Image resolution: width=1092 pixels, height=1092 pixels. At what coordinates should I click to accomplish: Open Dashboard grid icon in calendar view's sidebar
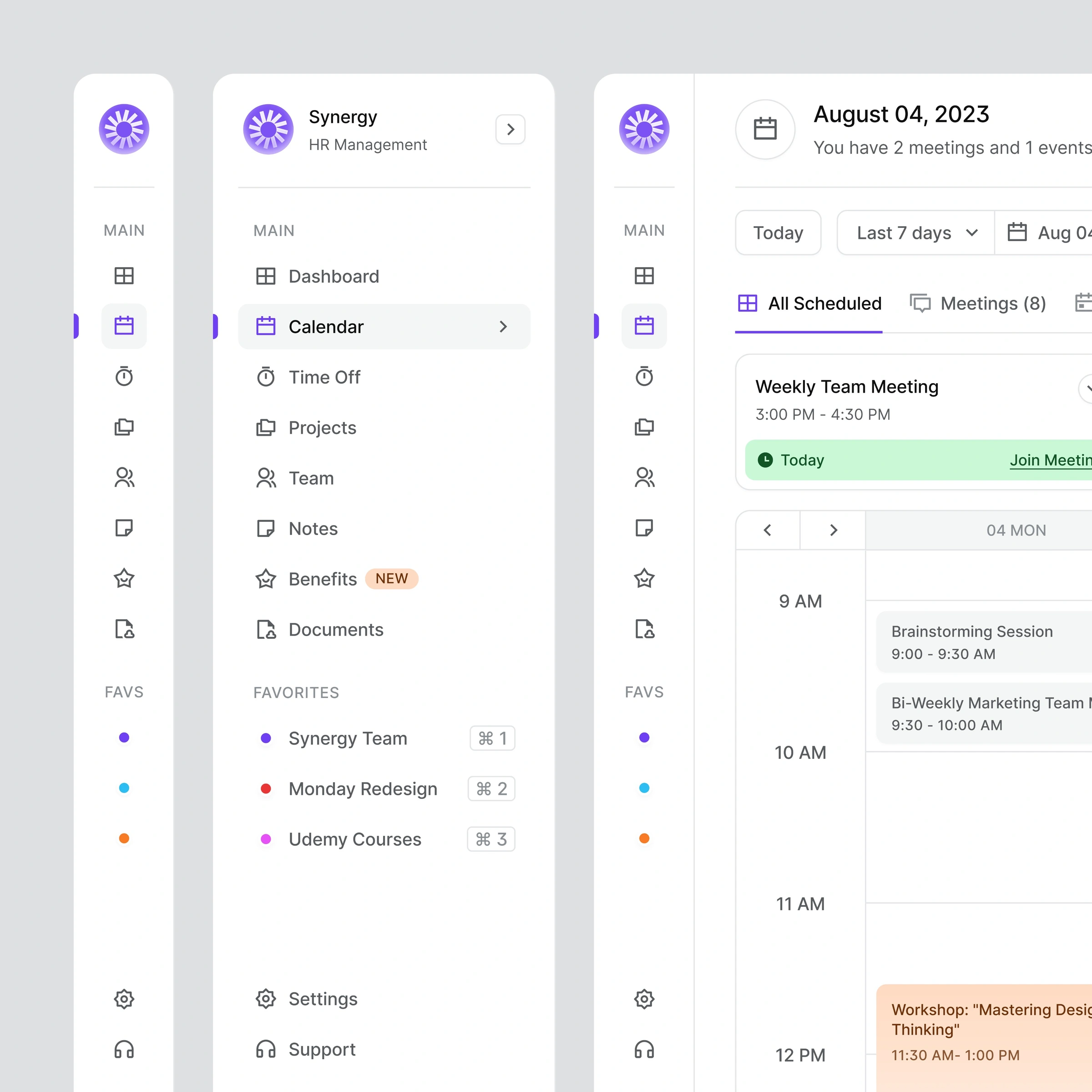[x=644, y=276]
